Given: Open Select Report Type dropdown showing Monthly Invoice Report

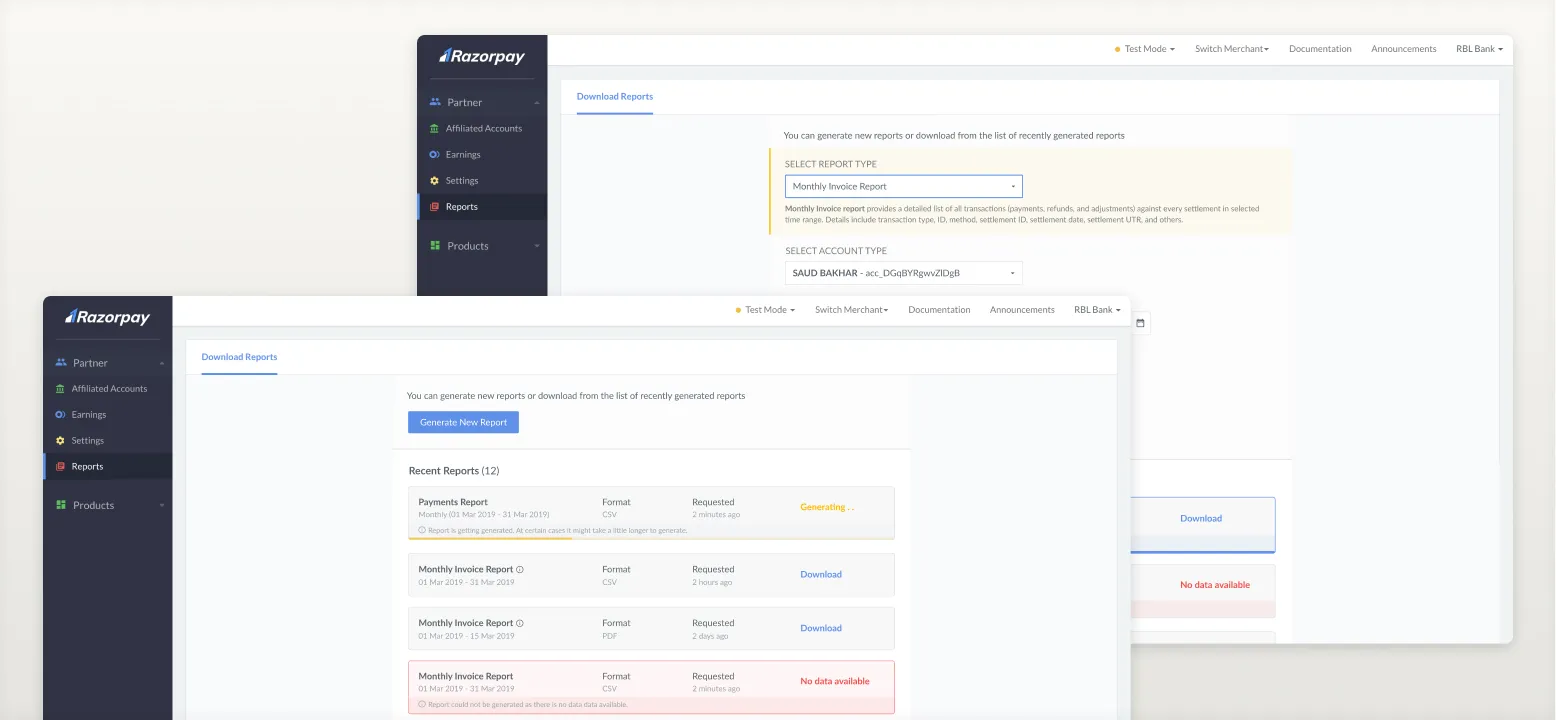Looking at the screenshot, I should click(x=904, y=186).
